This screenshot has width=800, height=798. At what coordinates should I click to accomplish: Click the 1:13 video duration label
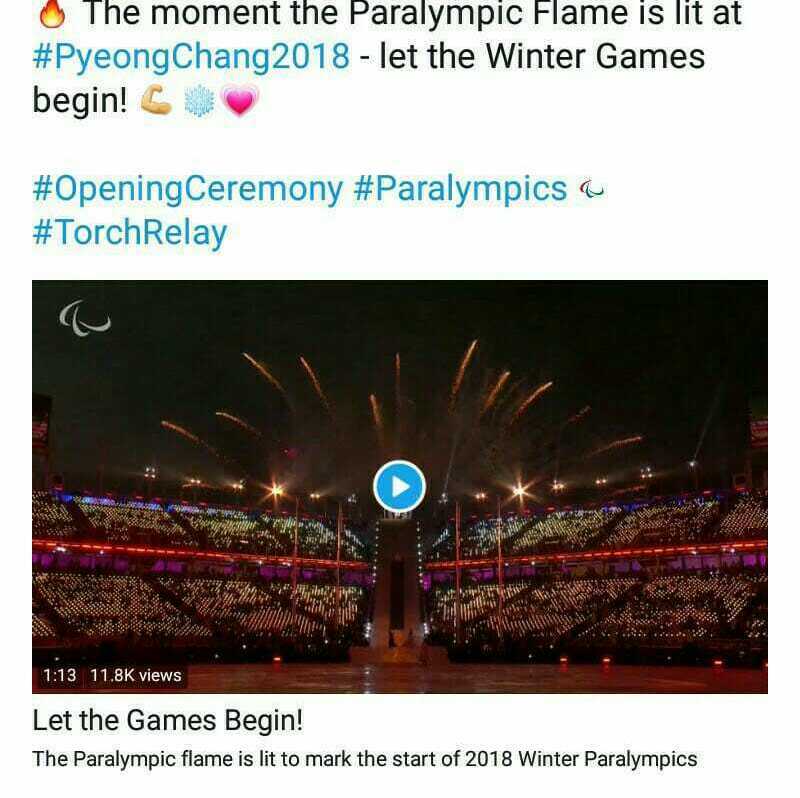coord(59,675)
